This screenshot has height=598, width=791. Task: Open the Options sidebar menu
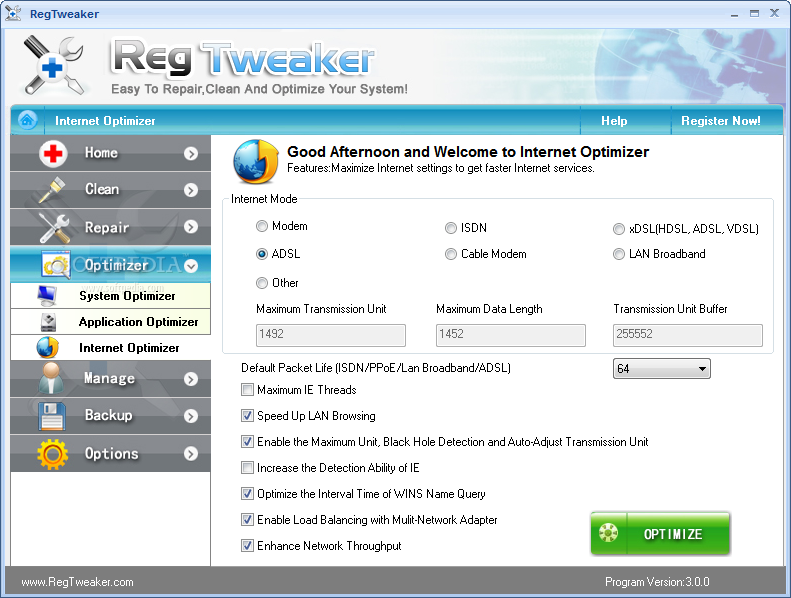point(110,453)
